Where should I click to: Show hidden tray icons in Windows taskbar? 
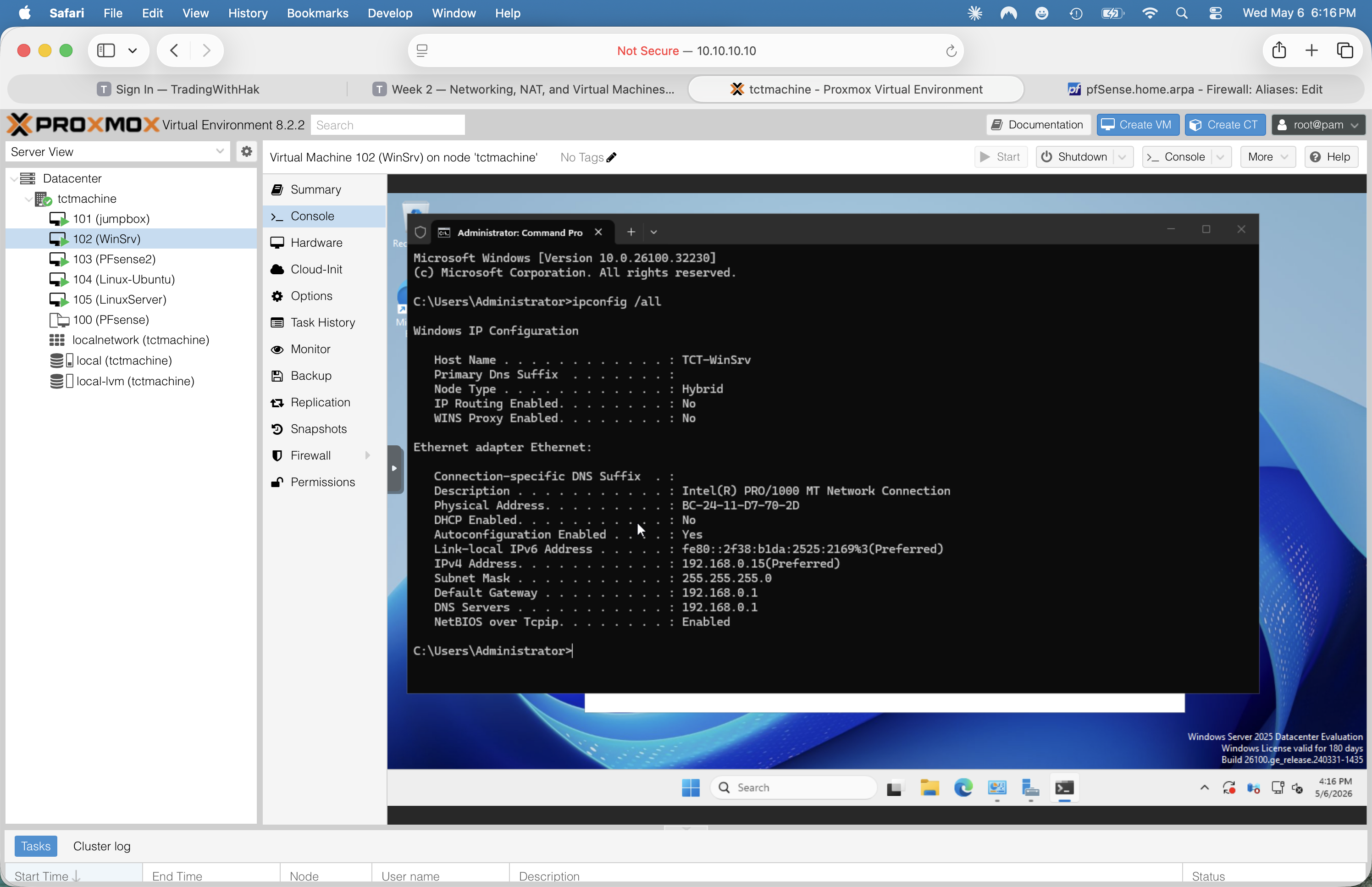pyautogui.click(x=1204, y=787)
